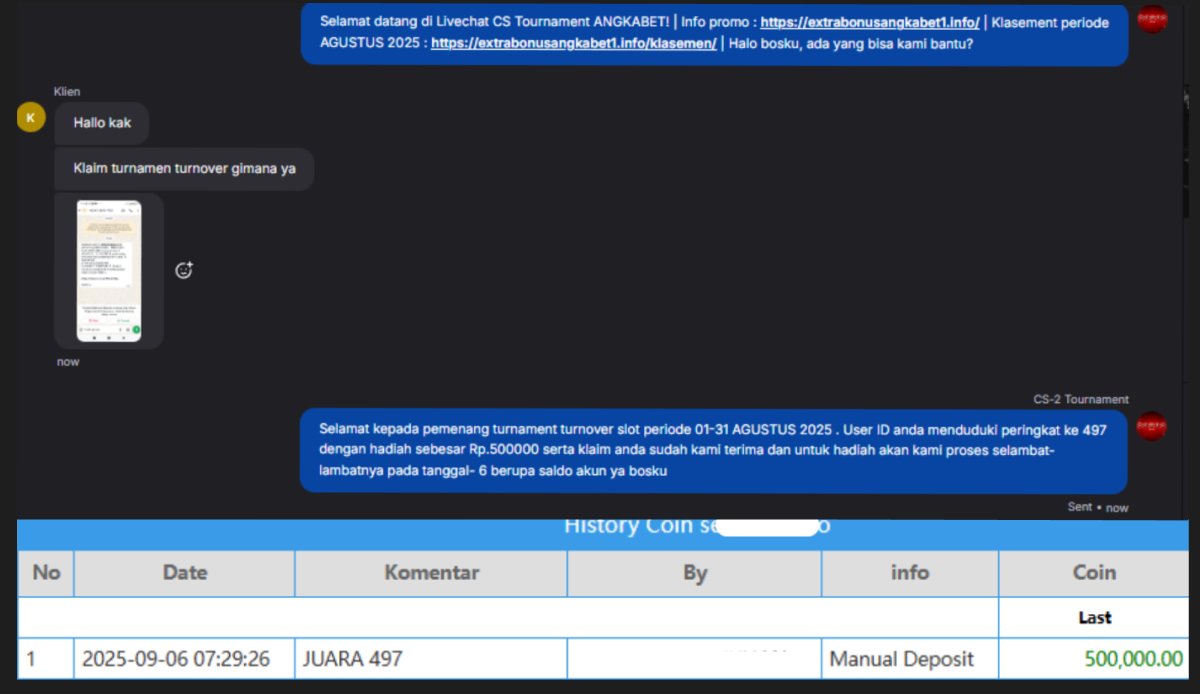Click the "Coin" column header
Image resolution: width=1200 pixels, height=694 pixels.
click(1094, 573)
